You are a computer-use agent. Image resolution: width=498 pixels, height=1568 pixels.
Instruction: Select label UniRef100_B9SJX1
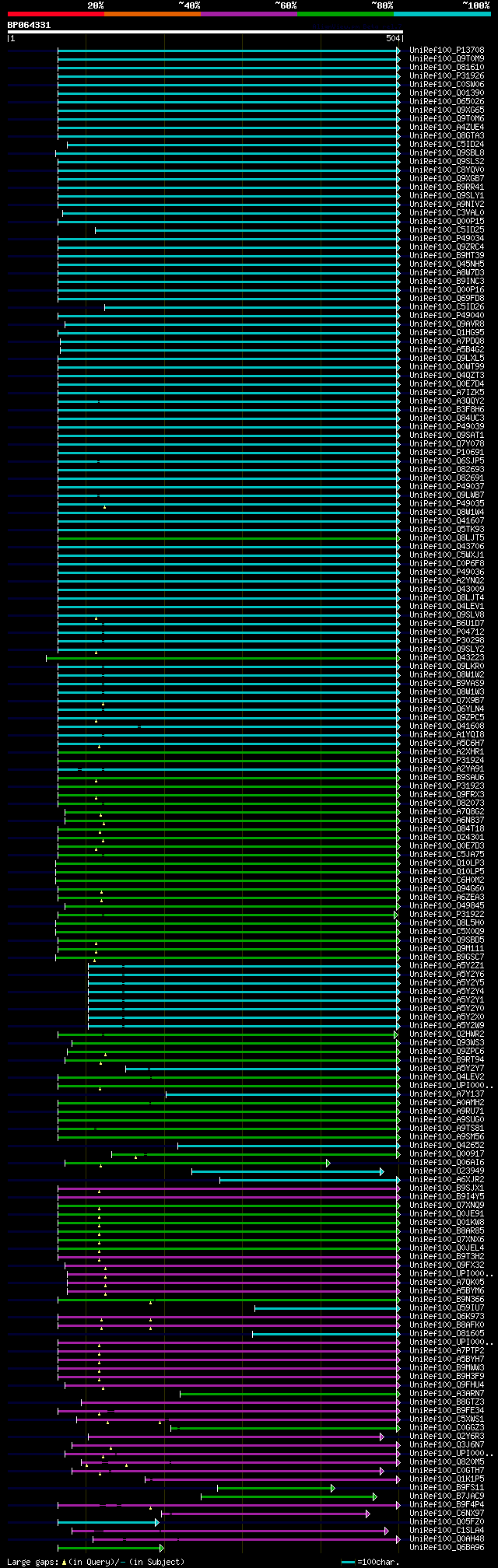pyautogui.click(x=447, y=1188)
